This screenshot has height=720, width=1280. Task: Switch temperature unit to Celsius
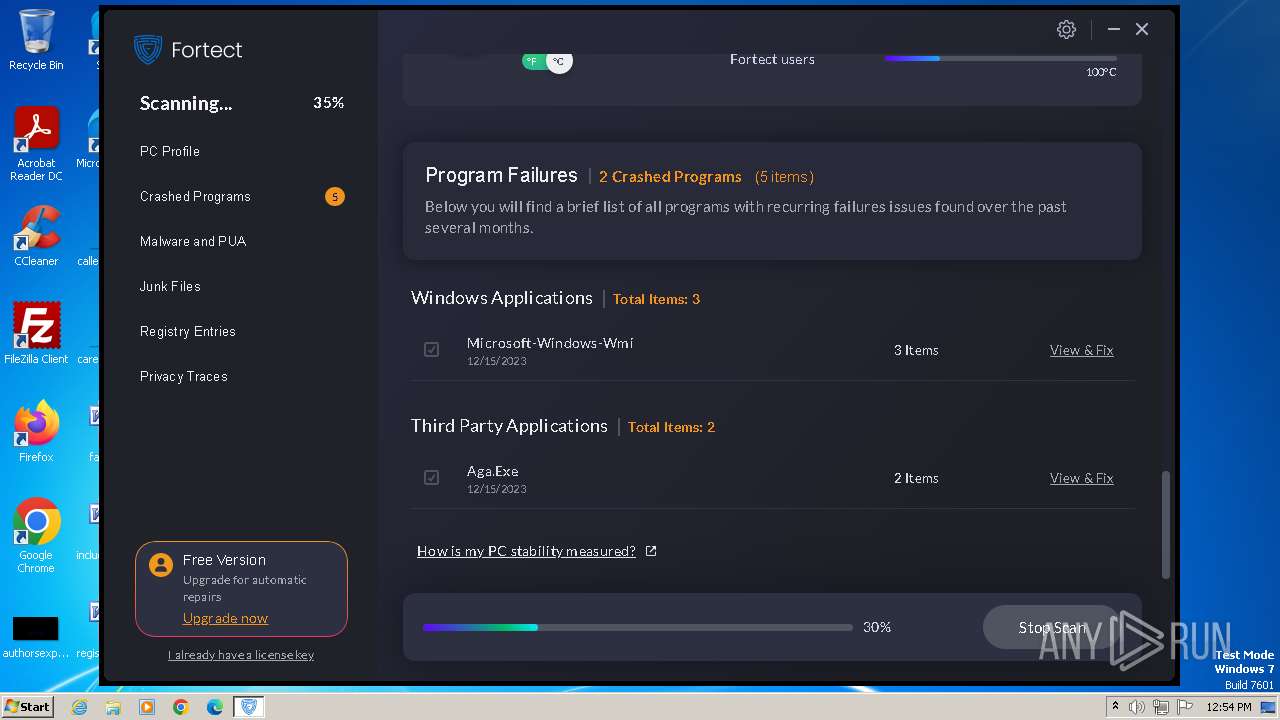[559, 62]
